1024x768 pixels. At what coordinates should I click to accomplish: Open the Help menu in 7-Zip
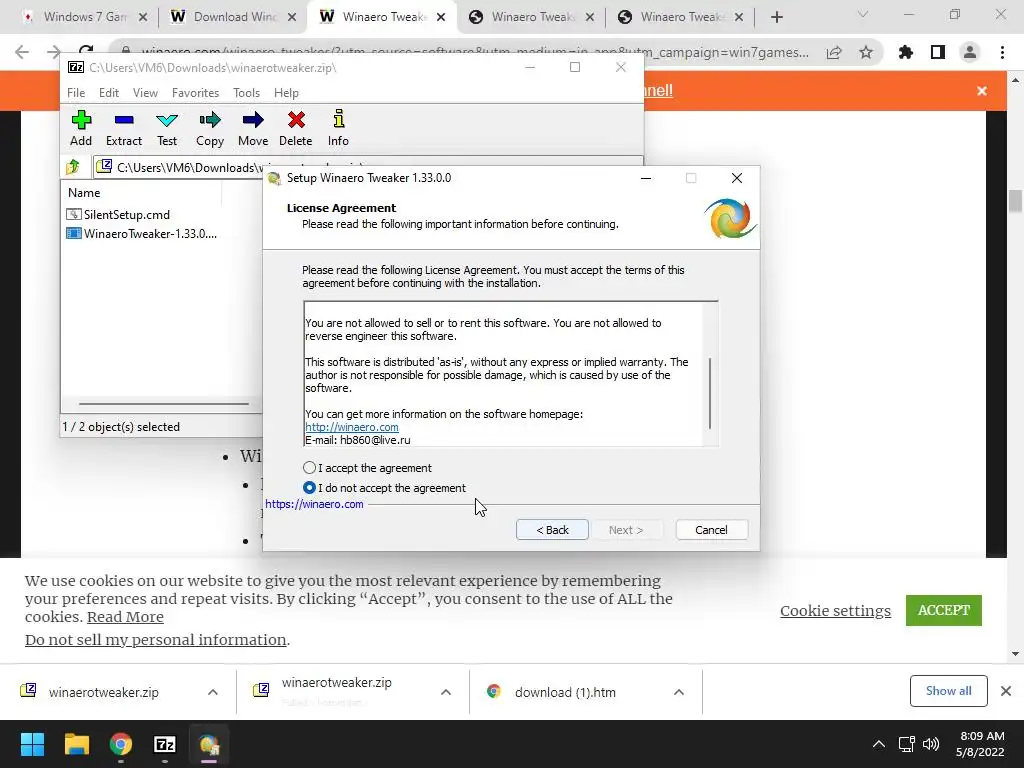click(x=286, y=93)
